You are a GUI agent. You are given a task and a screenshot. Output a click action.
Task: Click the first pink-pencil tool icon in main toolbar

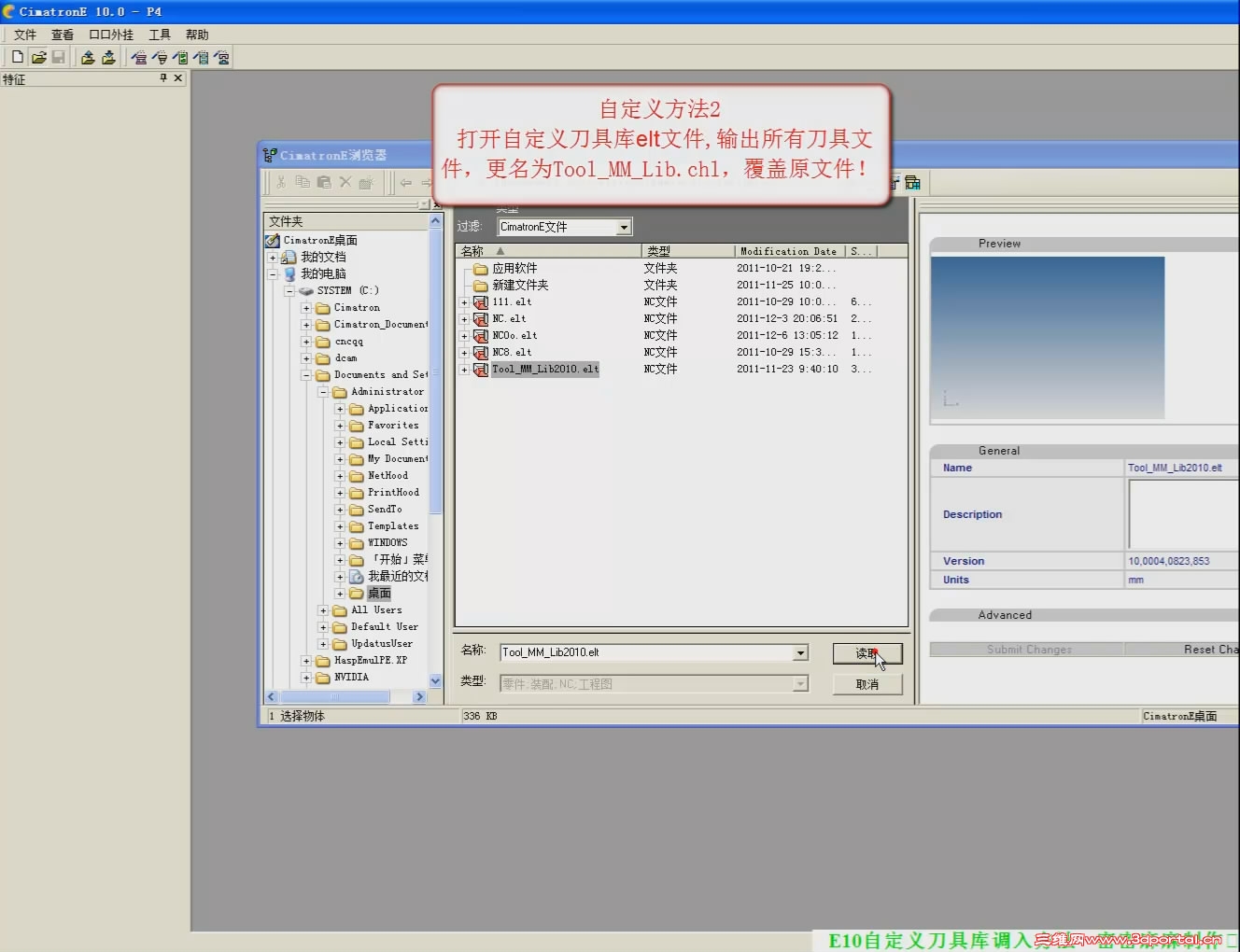(x=139, y=57)
